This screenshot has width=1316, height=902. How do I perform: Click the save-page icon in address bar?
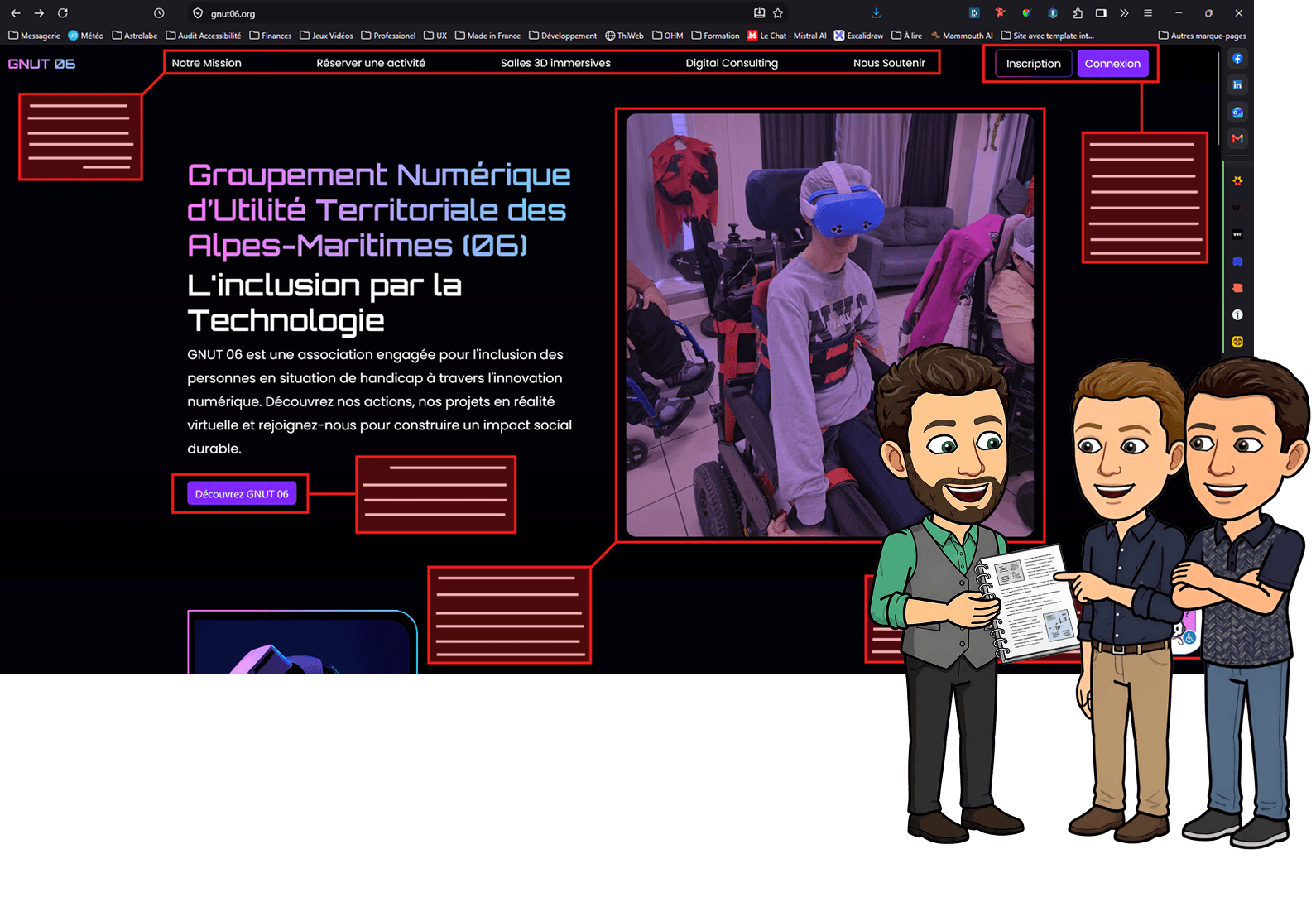(x=759, y=13)
